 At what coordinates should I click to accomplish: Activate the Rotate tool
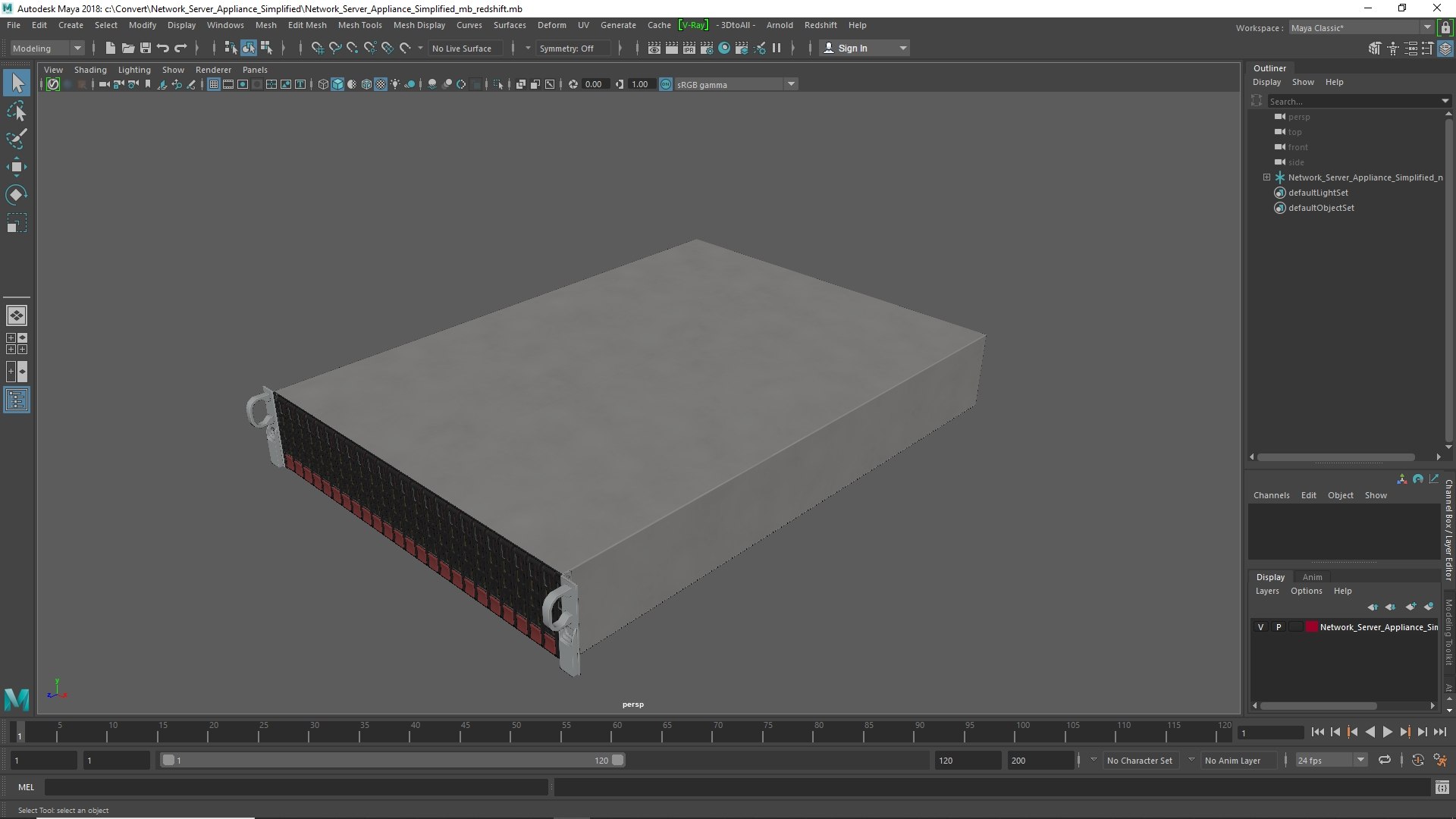pyautogui.click(x=17, y=195)
